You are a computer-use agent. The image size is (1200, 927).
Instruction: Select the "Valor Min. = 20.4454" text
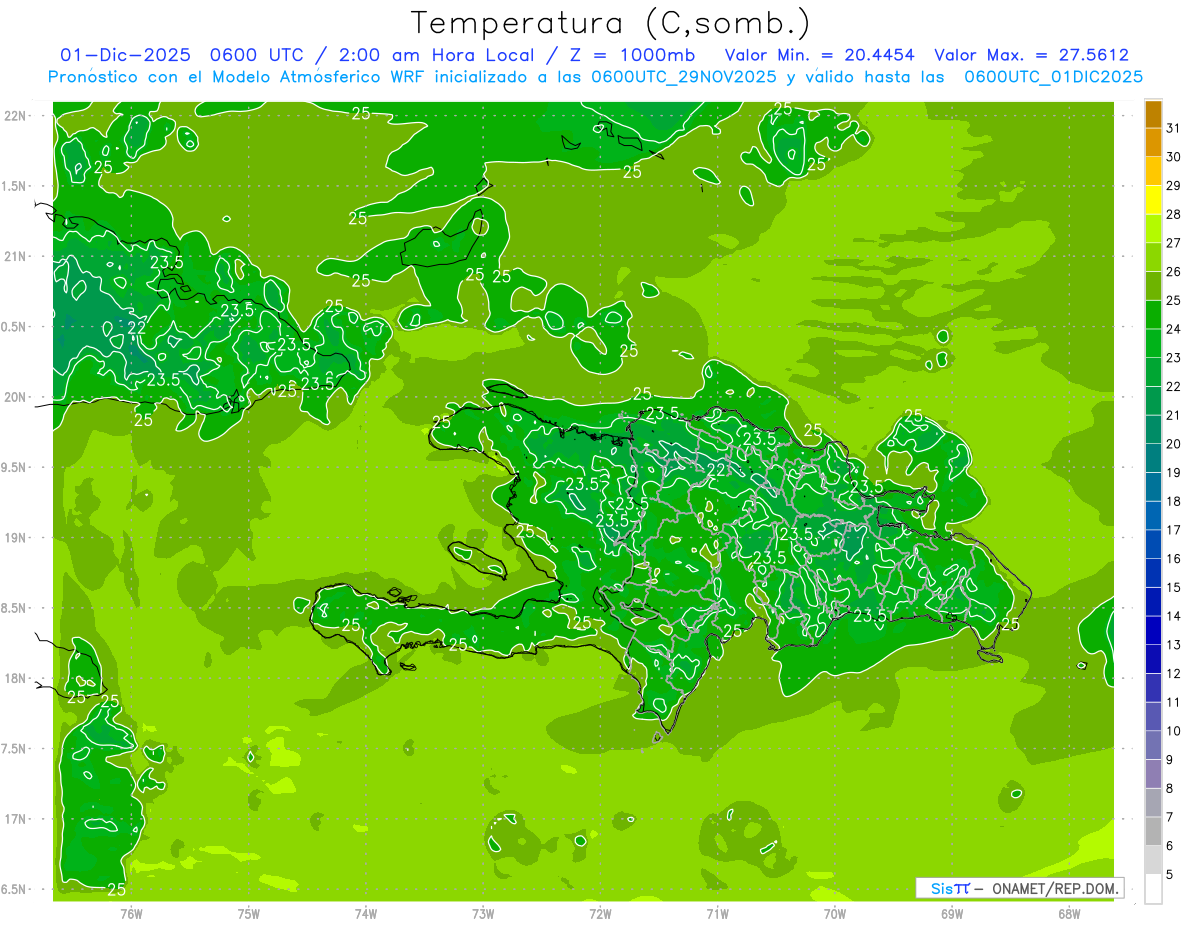[x=819, y=55]
